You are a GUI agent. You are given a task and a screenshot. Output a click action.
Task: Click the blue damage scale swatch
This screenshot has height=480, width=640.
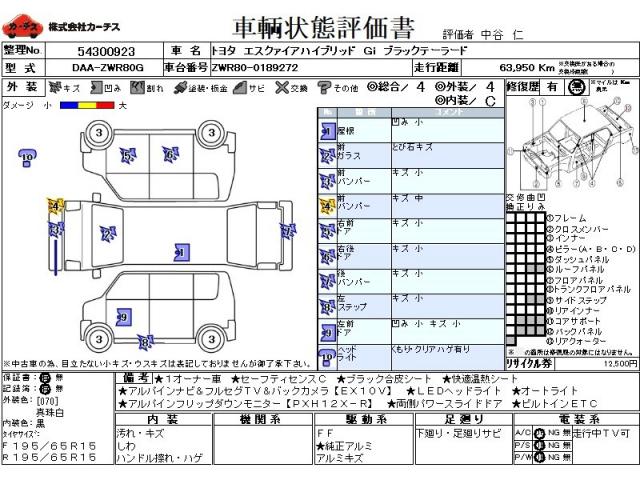69,105
